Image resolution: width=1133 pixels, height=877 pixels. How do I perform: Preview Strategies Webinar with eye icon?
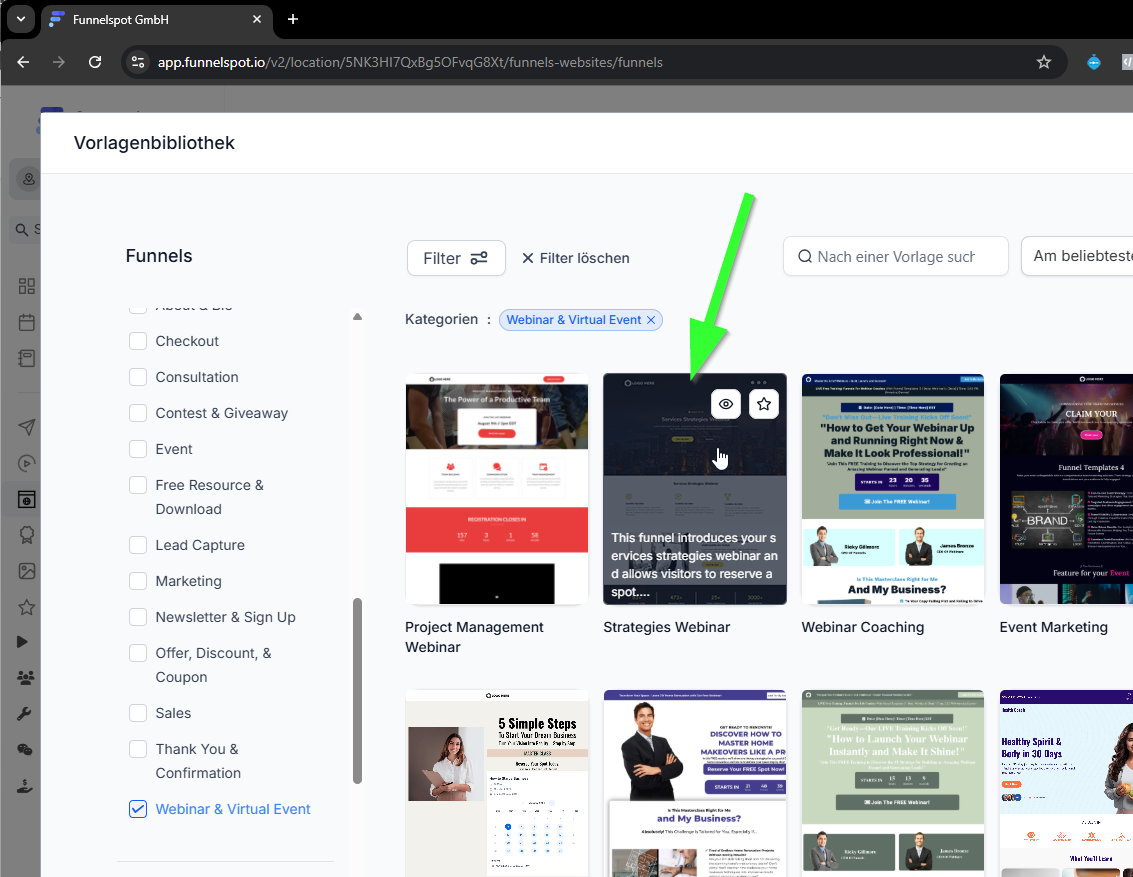tap(725, 404)
